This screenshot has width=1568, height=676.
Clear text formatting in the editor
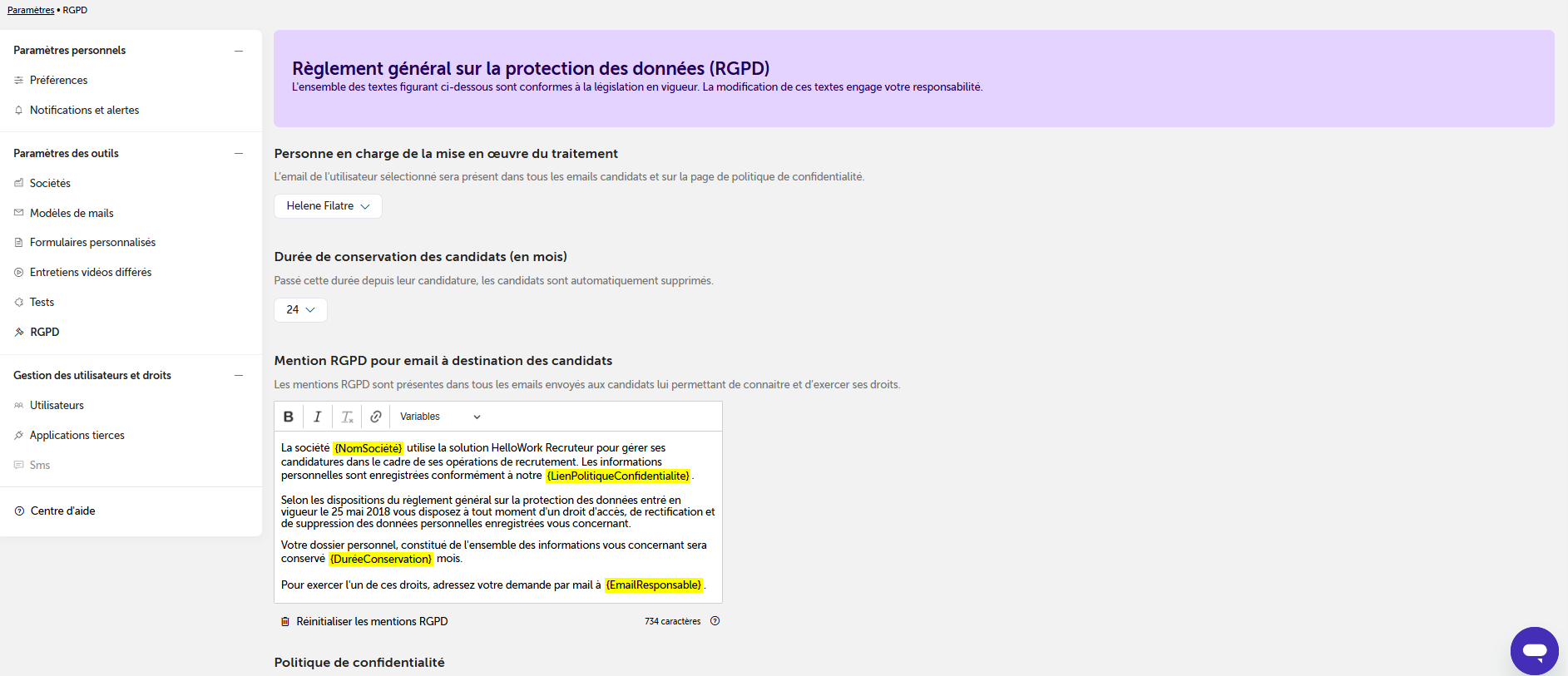tap(347, 417)
